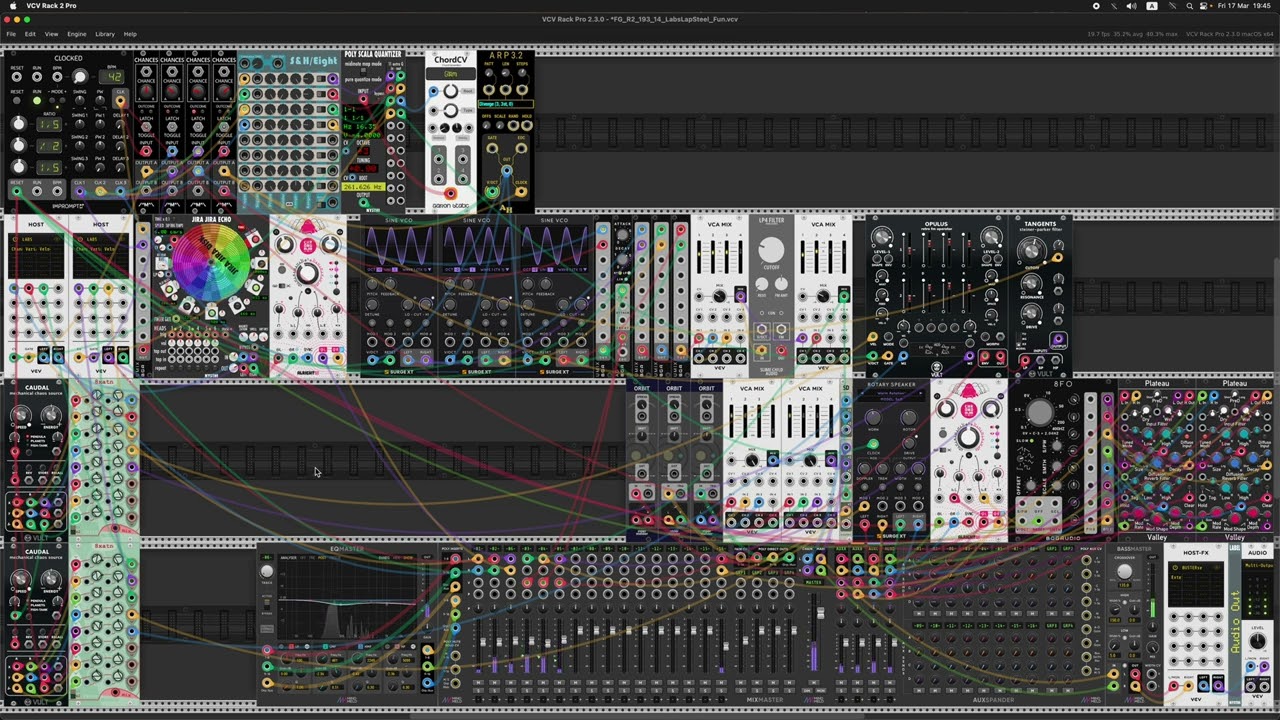1280x720 pixels.
Task: Click the Opulus GATE input jack
Action: tap(887, 356)
